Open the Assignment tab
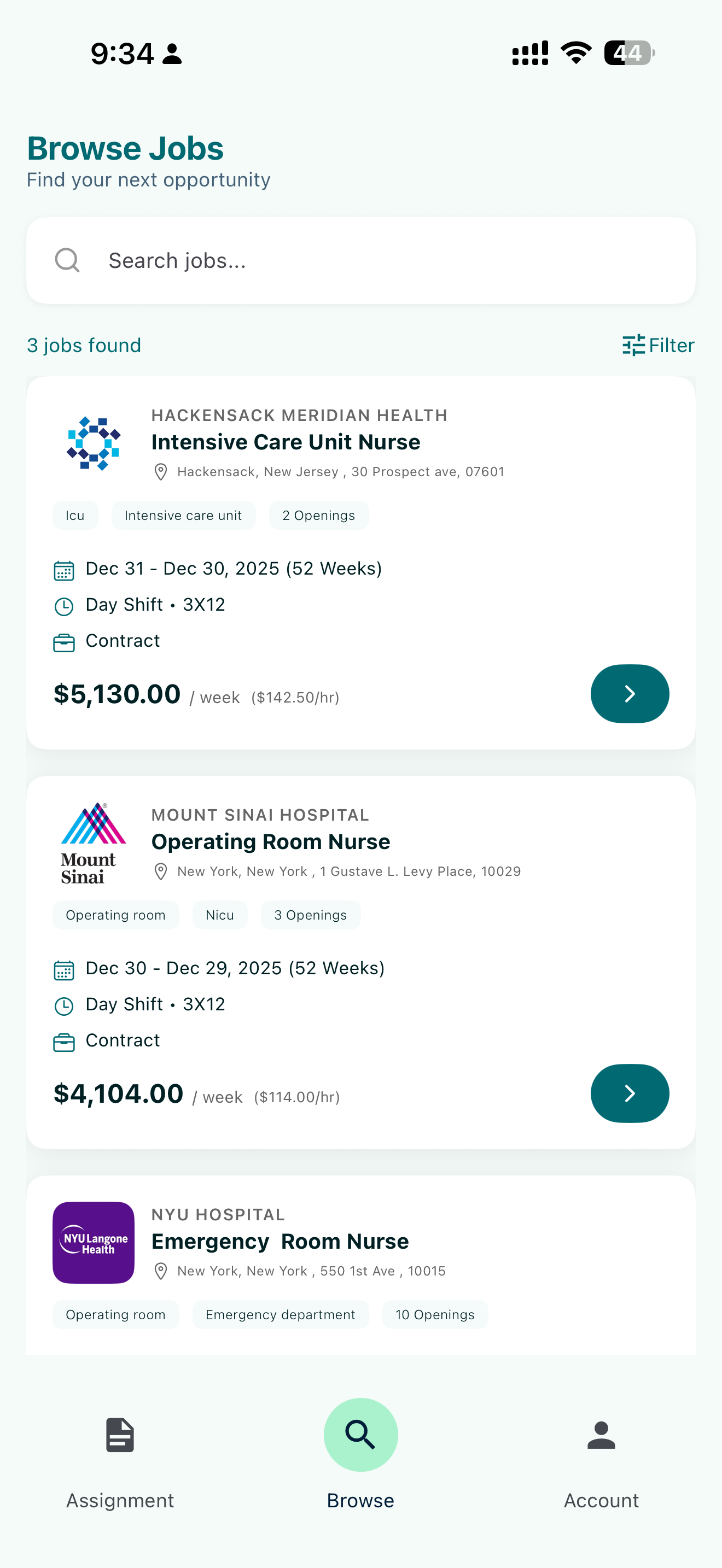The width and height of the screenshot is (722, 1568). point(120,1462)
